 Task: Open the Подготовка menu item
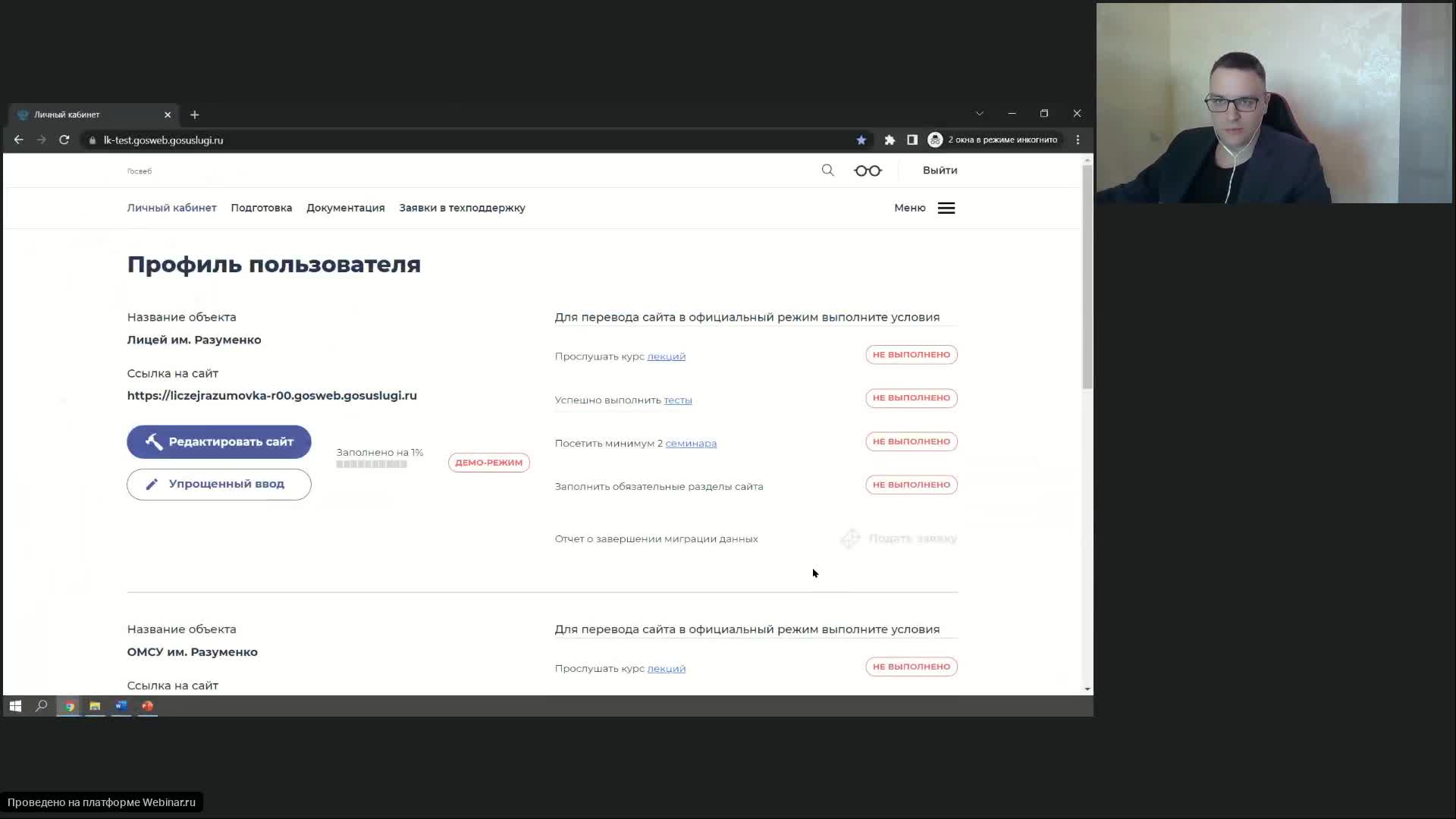click(261, 208)
